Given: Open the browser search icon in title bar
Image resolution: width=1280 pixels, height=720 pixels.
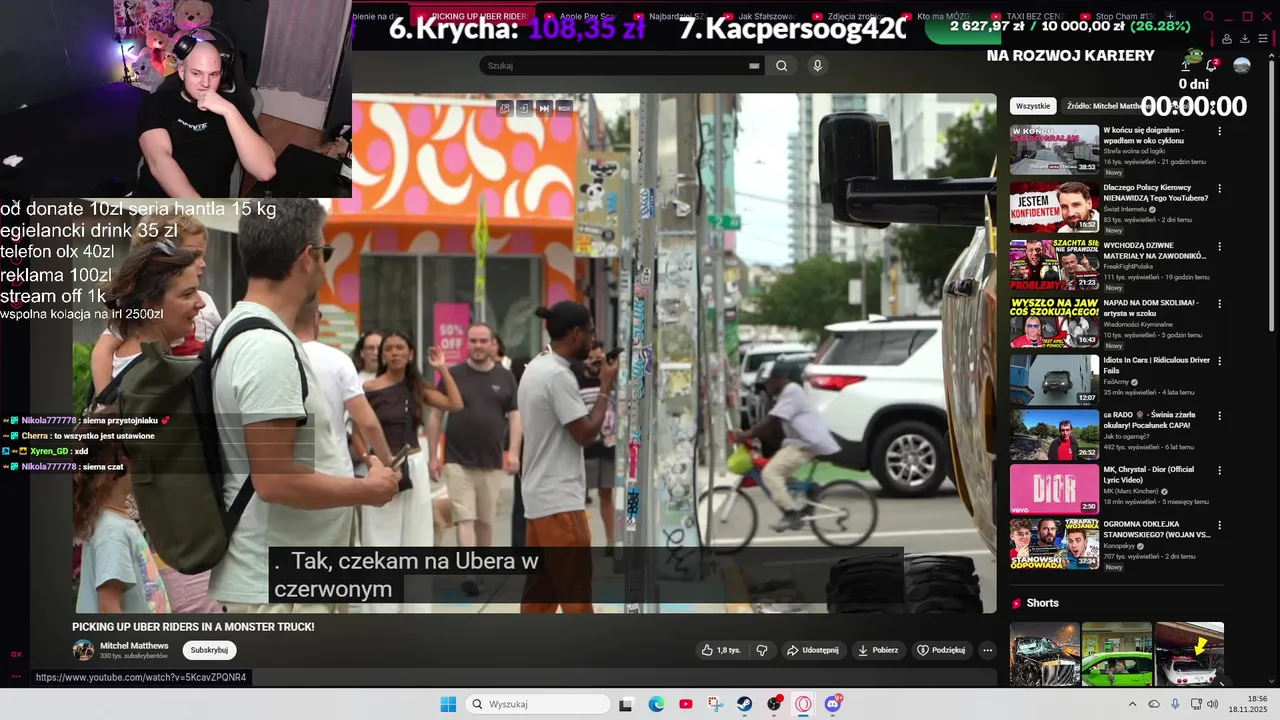Looking at the screenshot, I should [1208, 17].
